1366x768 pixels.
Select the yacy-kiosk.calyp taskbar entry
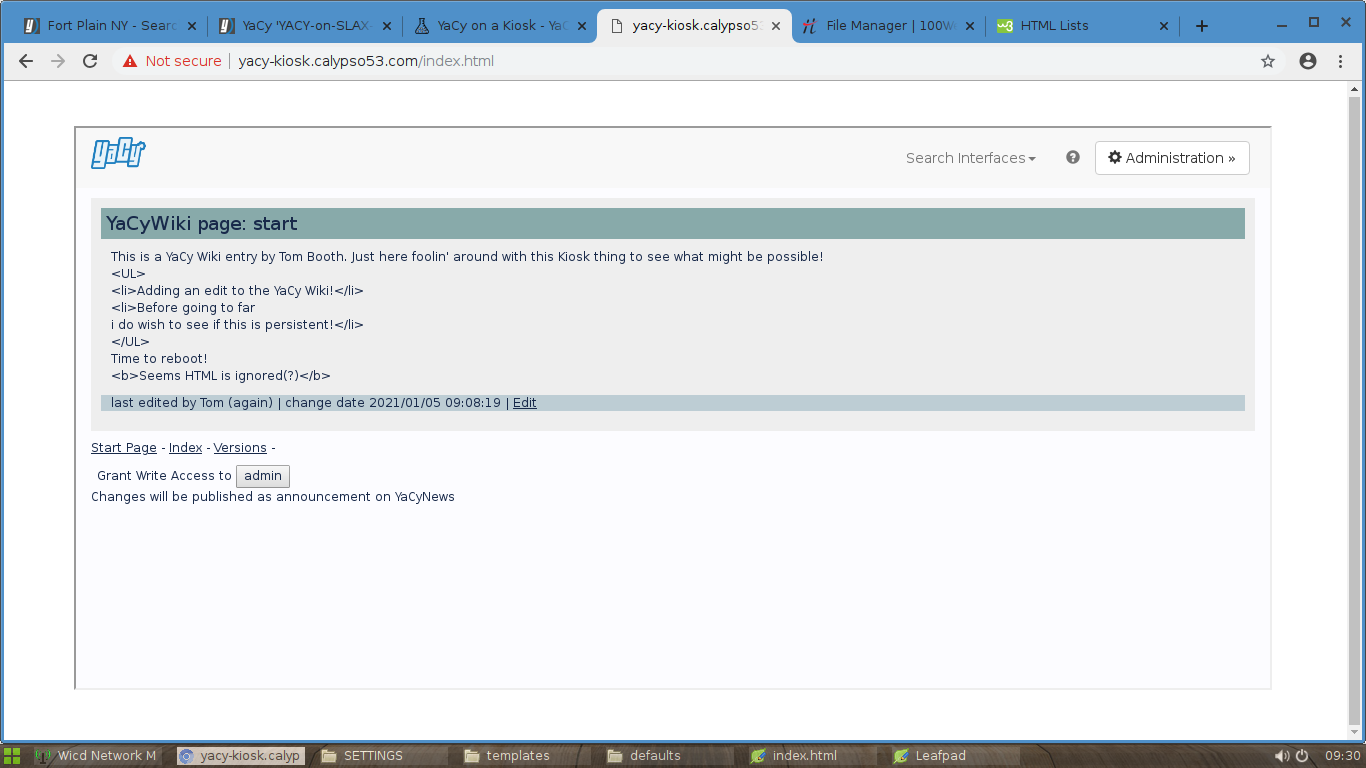click(x=240, y=756)
